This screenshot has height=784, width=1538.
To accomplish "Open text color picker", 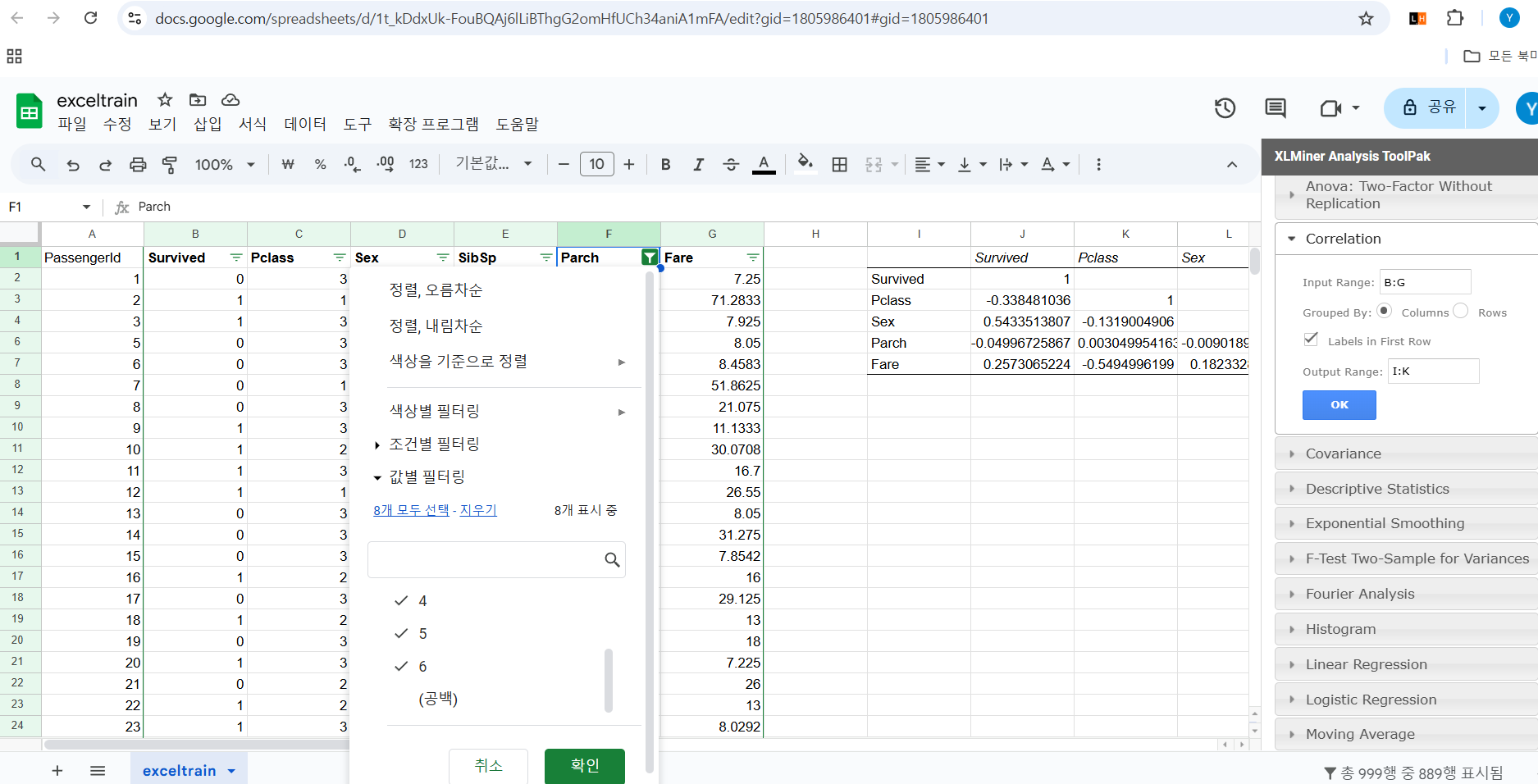I will click(764, 165).
